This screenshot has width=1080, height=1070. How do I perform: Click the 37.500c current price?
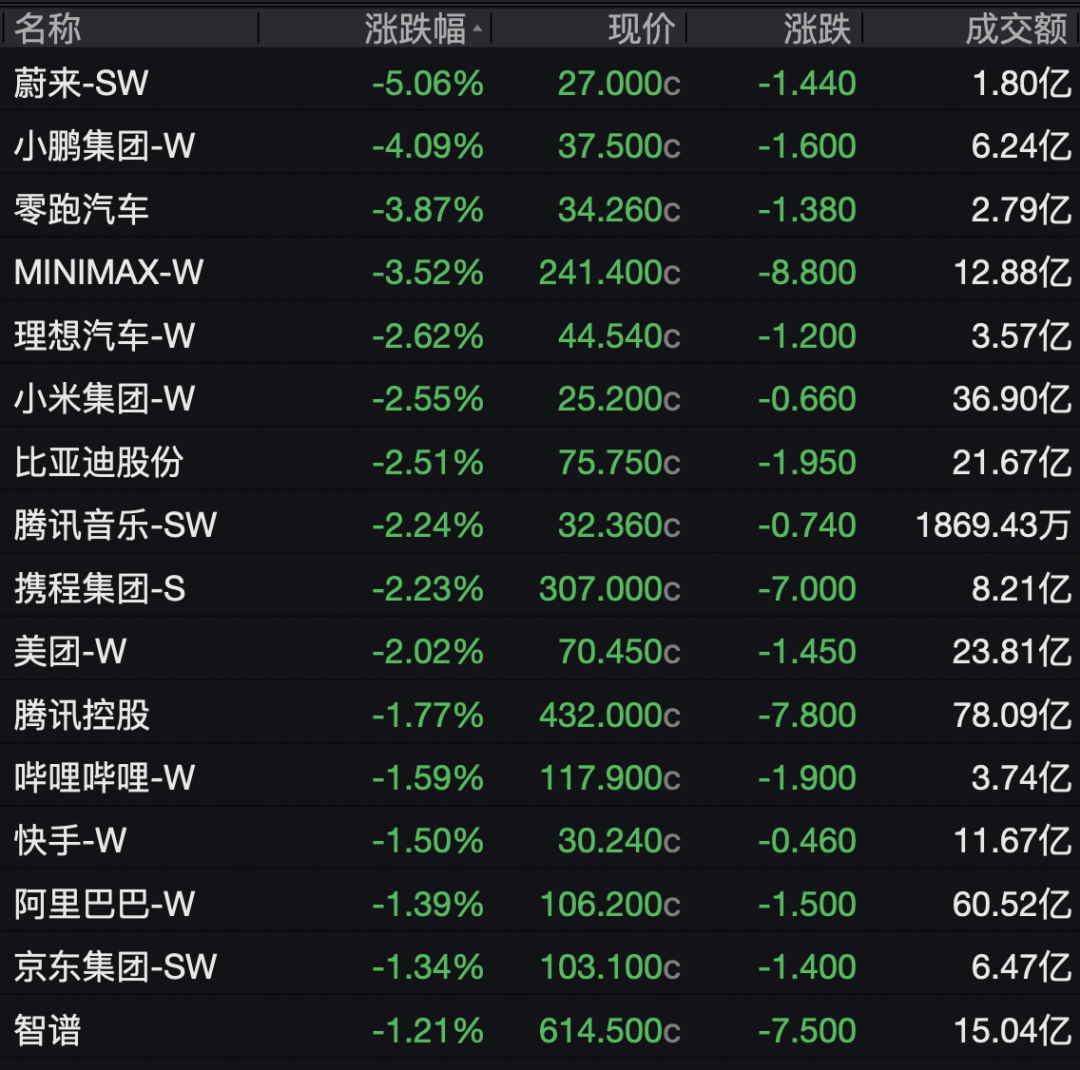[619, 147]
